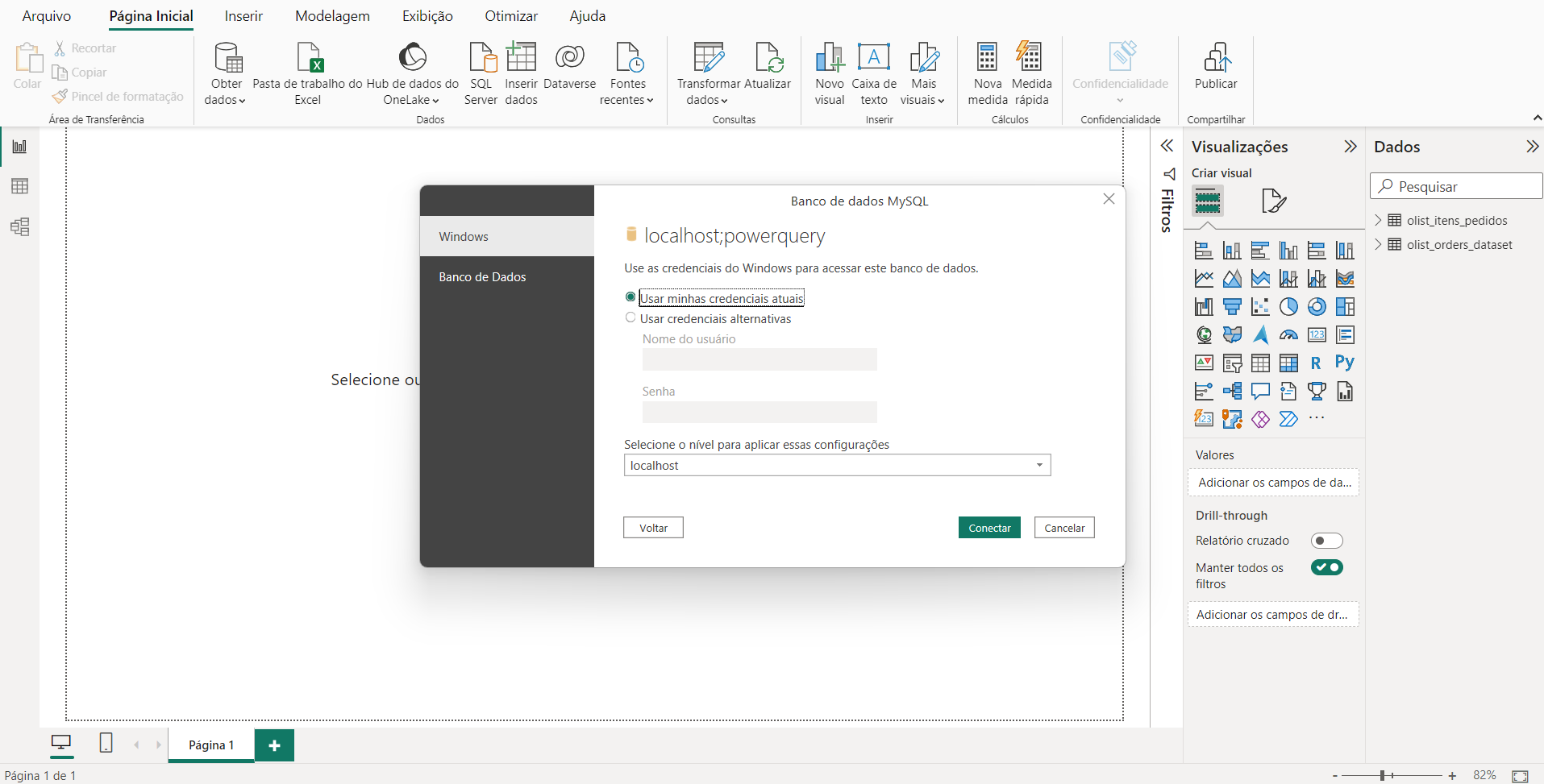Screen dimensions: 1544x784
Task: Switch to Exibição ribbon tab
Action: [427, 16]
